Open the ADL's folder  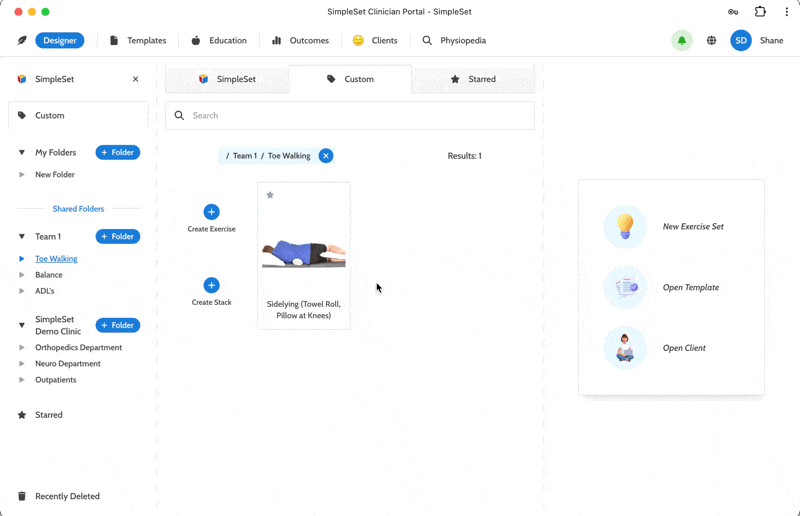point(44,291)
